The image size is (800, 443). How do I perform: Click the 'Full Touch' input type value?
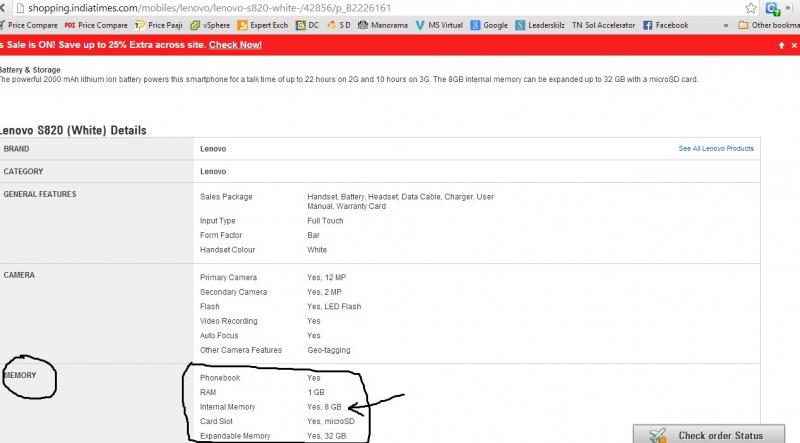coord(325,221)
